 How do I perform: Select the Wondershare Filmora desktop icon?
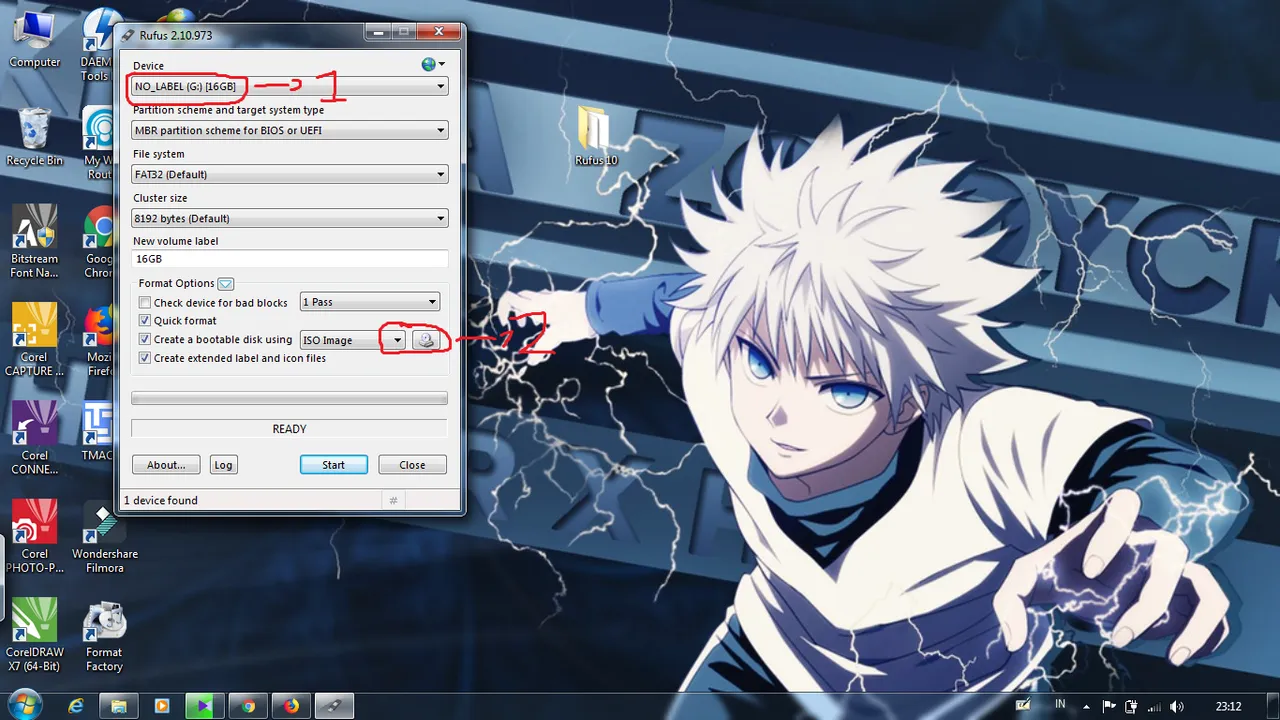tap(105, 536)
